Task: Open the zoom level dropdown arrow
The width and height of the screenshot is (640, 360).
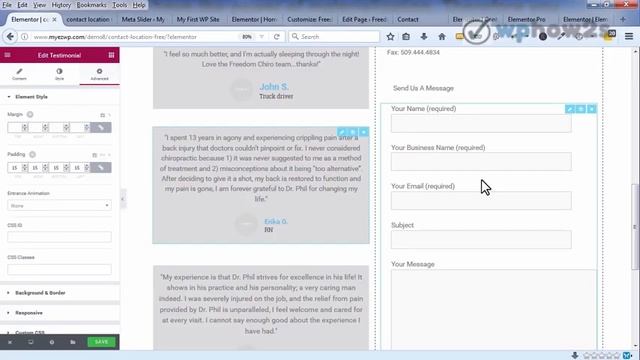Action: pyautogui.click(x=262, y=37)
